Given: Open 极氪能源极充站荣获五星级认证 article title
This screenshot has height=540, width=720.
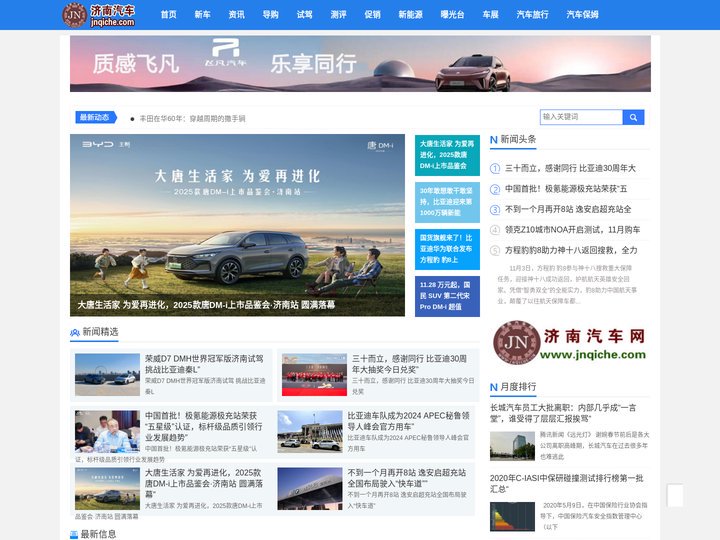Looking at the screenshot, I should (x=203, y=427).
